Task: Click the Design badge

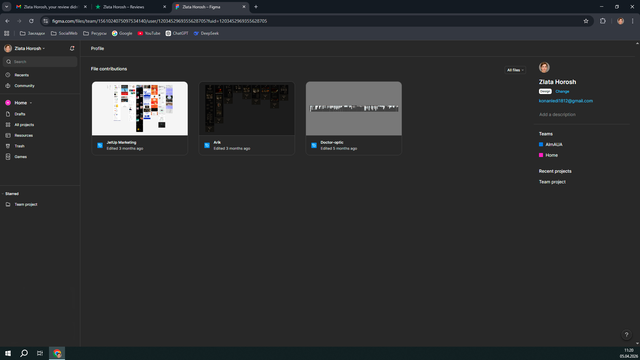Action: (545, 91)
